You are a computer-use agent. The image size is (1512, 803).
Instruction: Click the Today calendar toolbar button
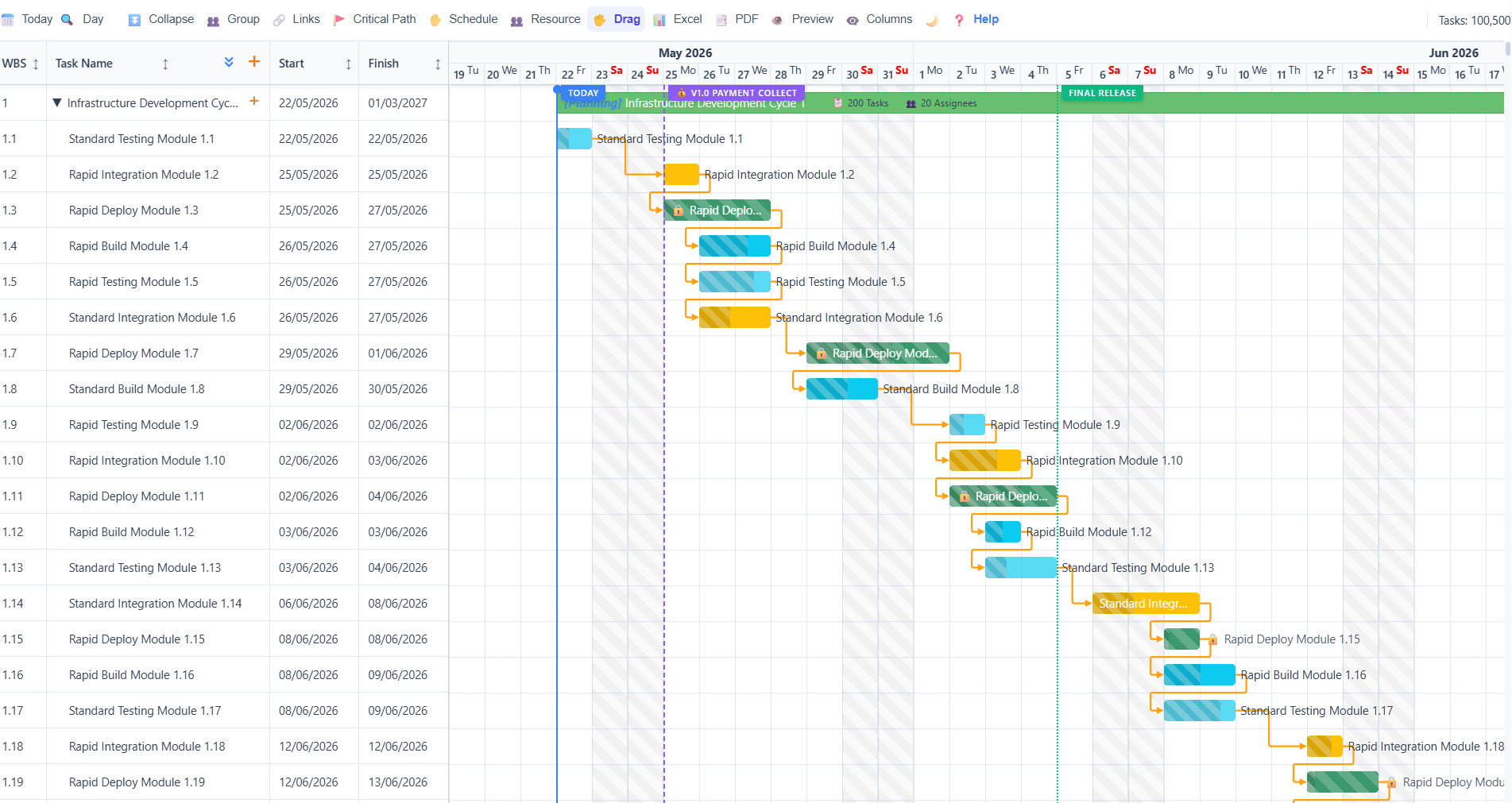(x=27, y=19)
